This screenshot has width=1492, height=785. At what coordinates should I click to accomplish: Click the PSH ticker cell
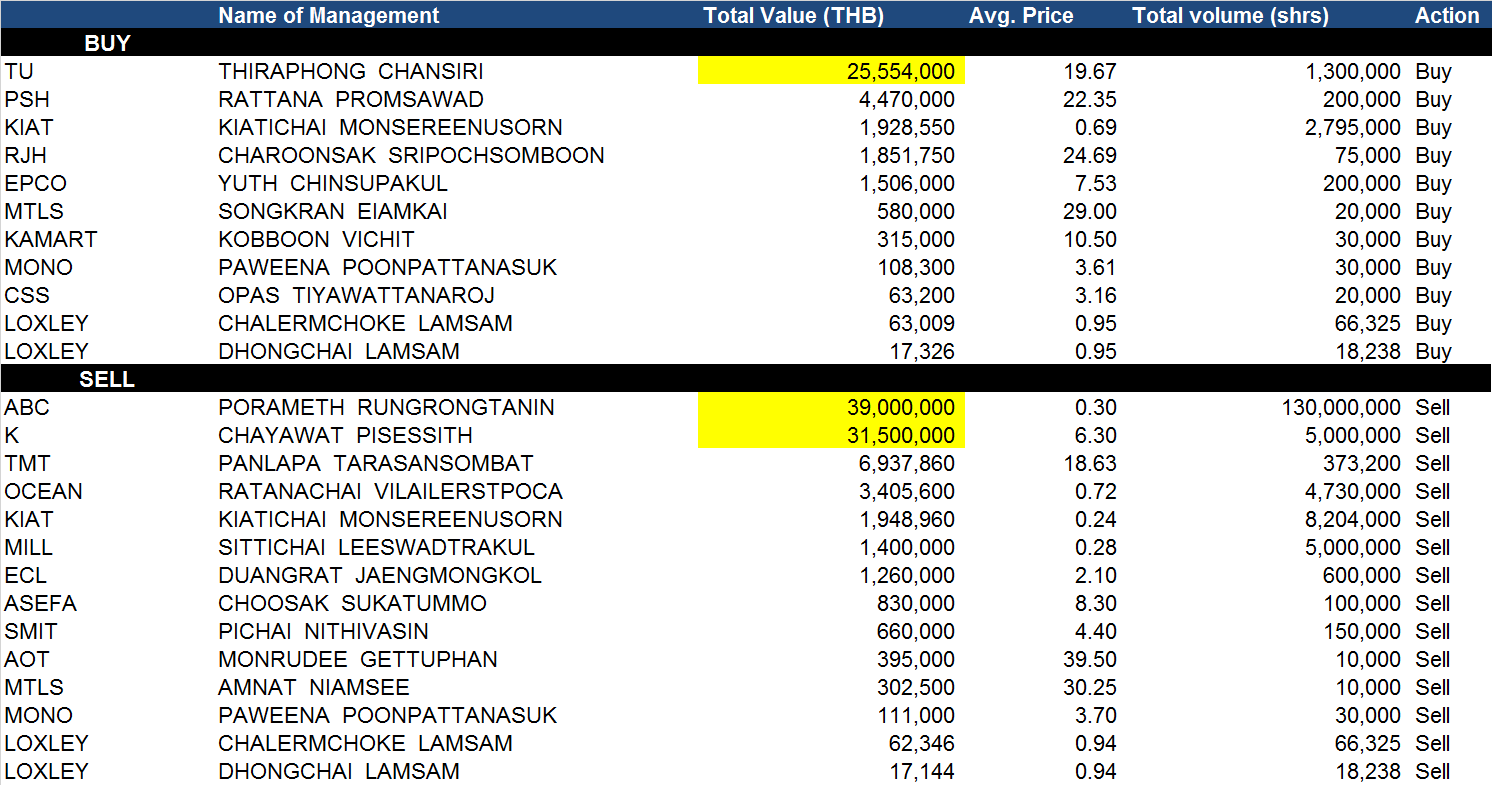point(26,99)
